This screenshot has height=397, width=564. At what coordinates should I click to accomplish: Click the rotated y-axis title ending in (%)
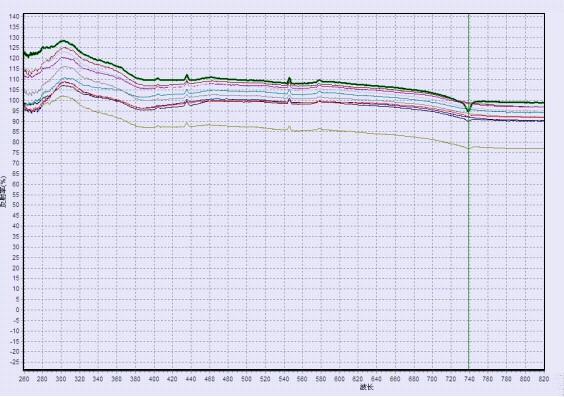tap(3, 192)
